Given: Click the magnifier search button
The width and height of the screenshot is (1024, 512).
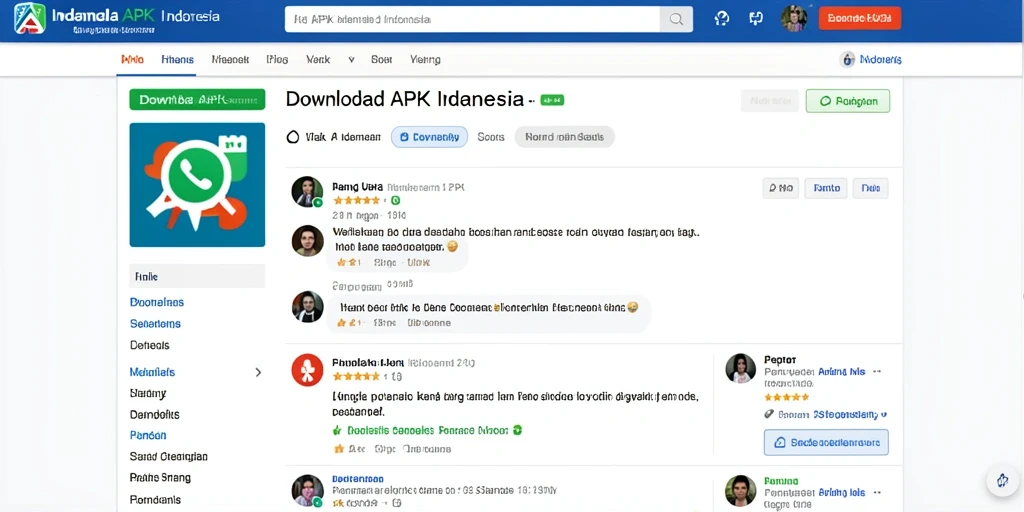Looking at the screenshot, I should coord(676,20).
